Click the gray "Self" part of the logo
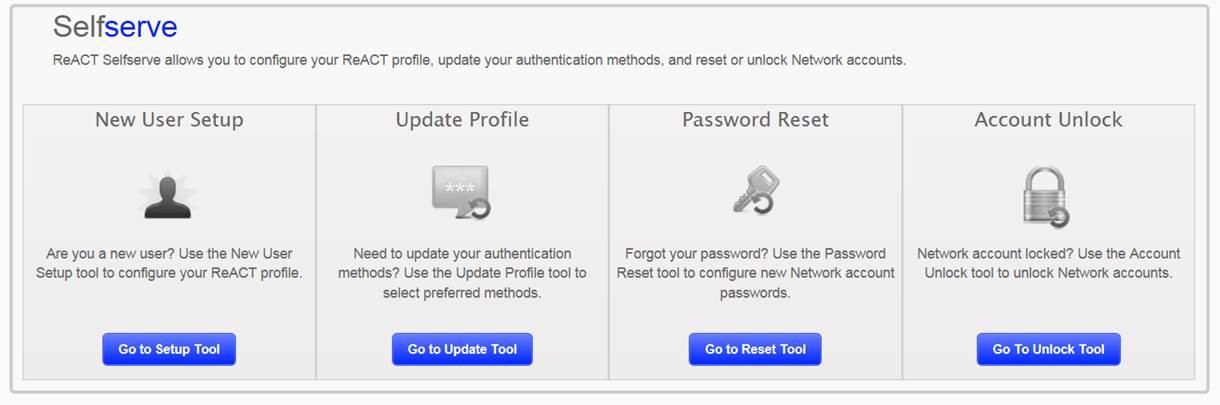The height and width of the screenshot is (405, 1220). point(78,27)
